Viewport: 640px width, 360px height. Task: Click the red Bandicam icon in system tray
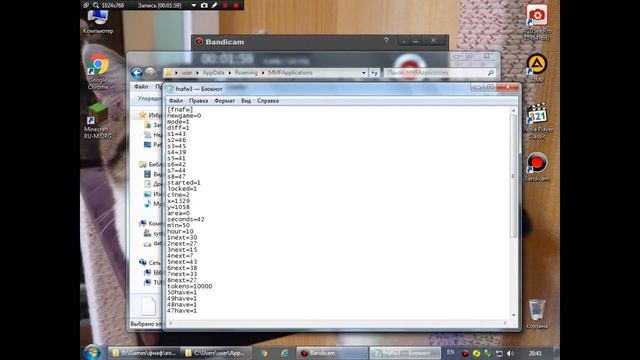465,353
